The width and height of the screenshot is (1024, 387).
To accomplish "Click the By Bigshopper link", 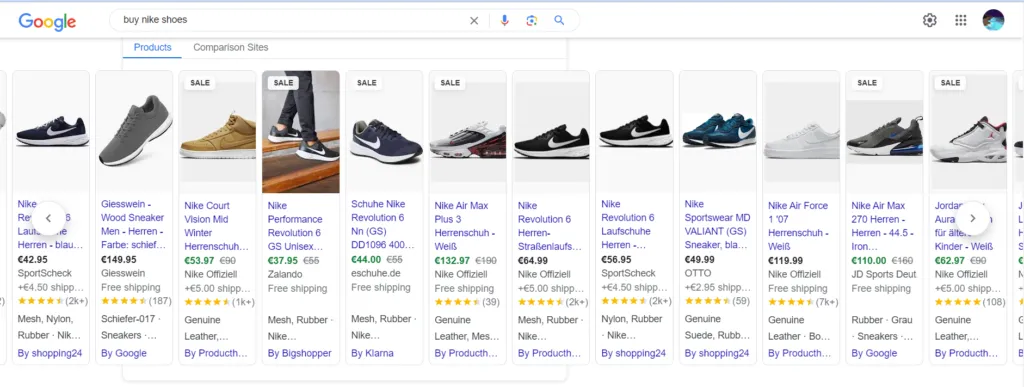I will pos(300,353).
